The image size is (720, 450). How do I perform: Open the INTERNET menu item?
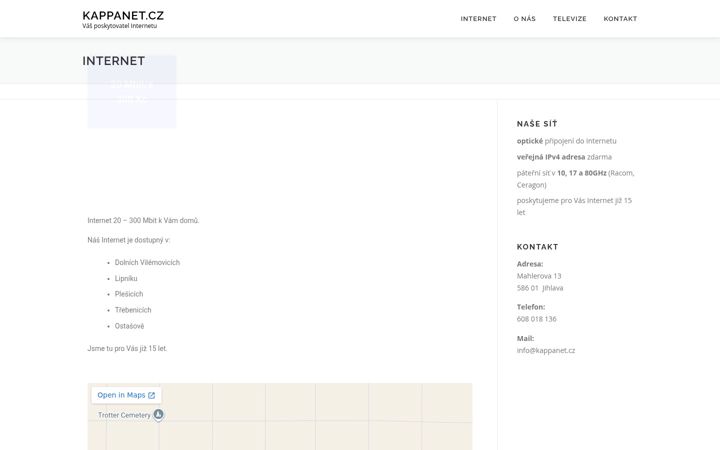coord(478,19)
